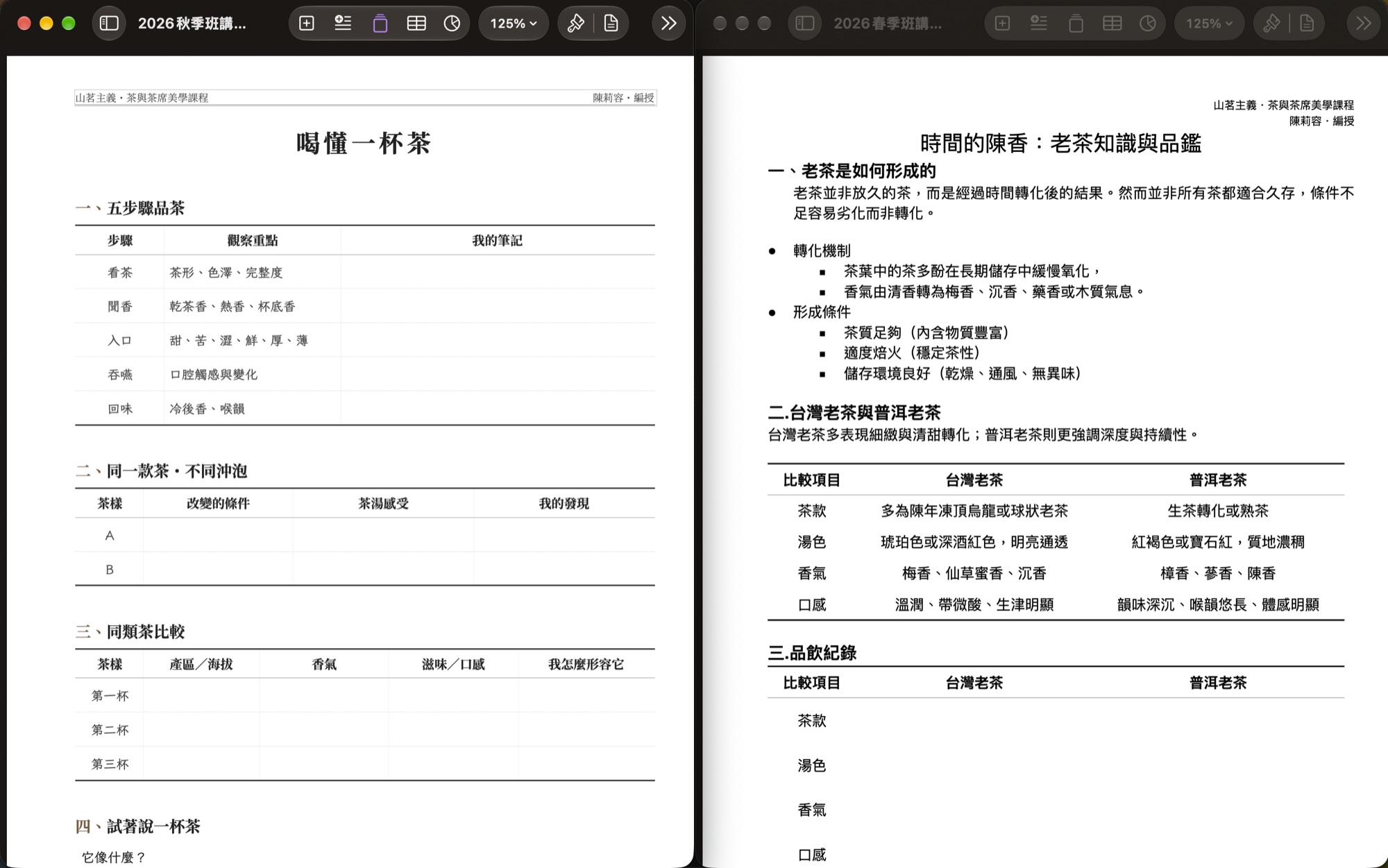Click the table header 我的筆記
Image resolution: width=1388 pixels, height=868 pixels.
(498, 241)
